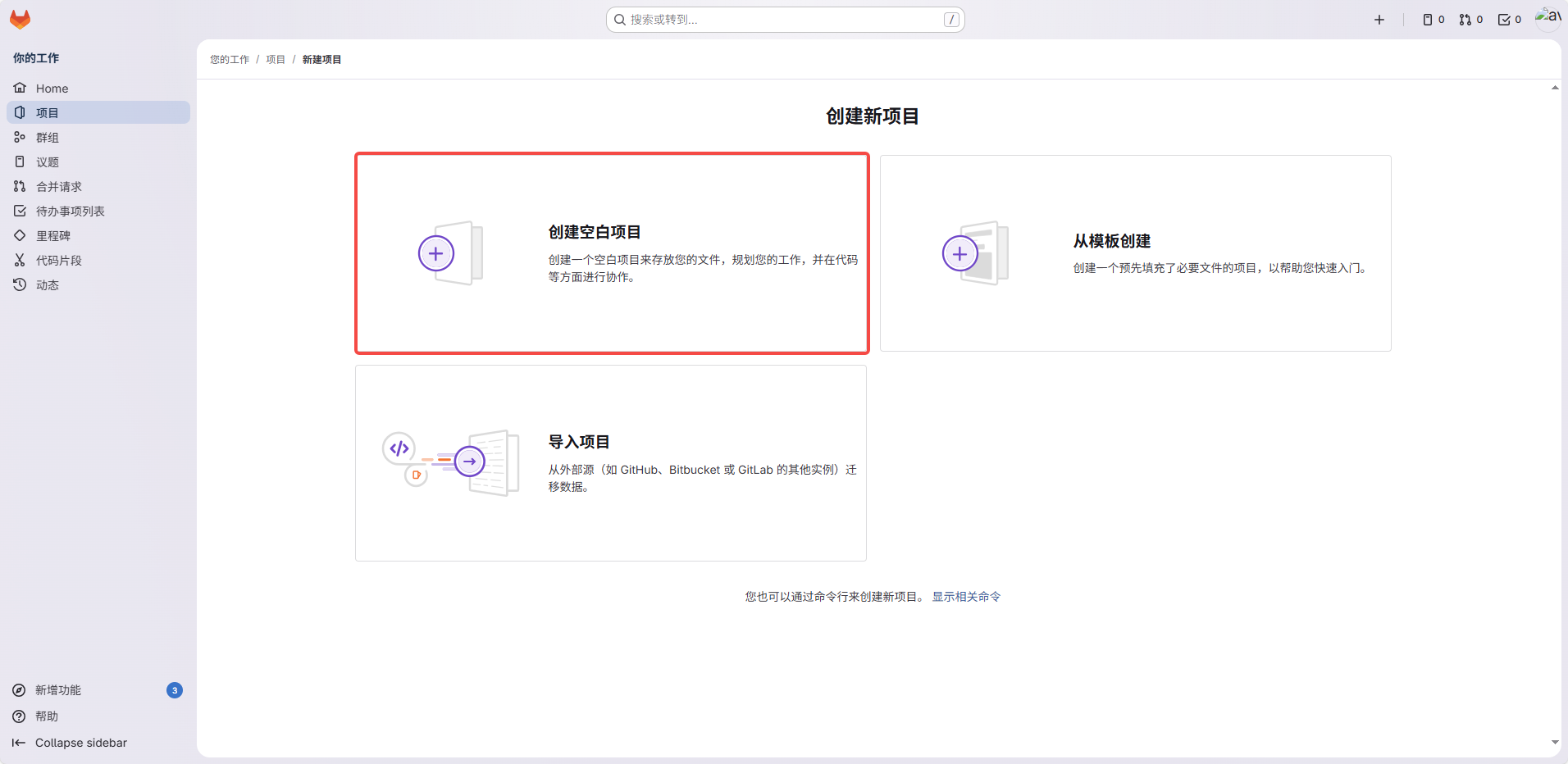Open assigned issues counter icon
1568x764 pixels.
1434,20
